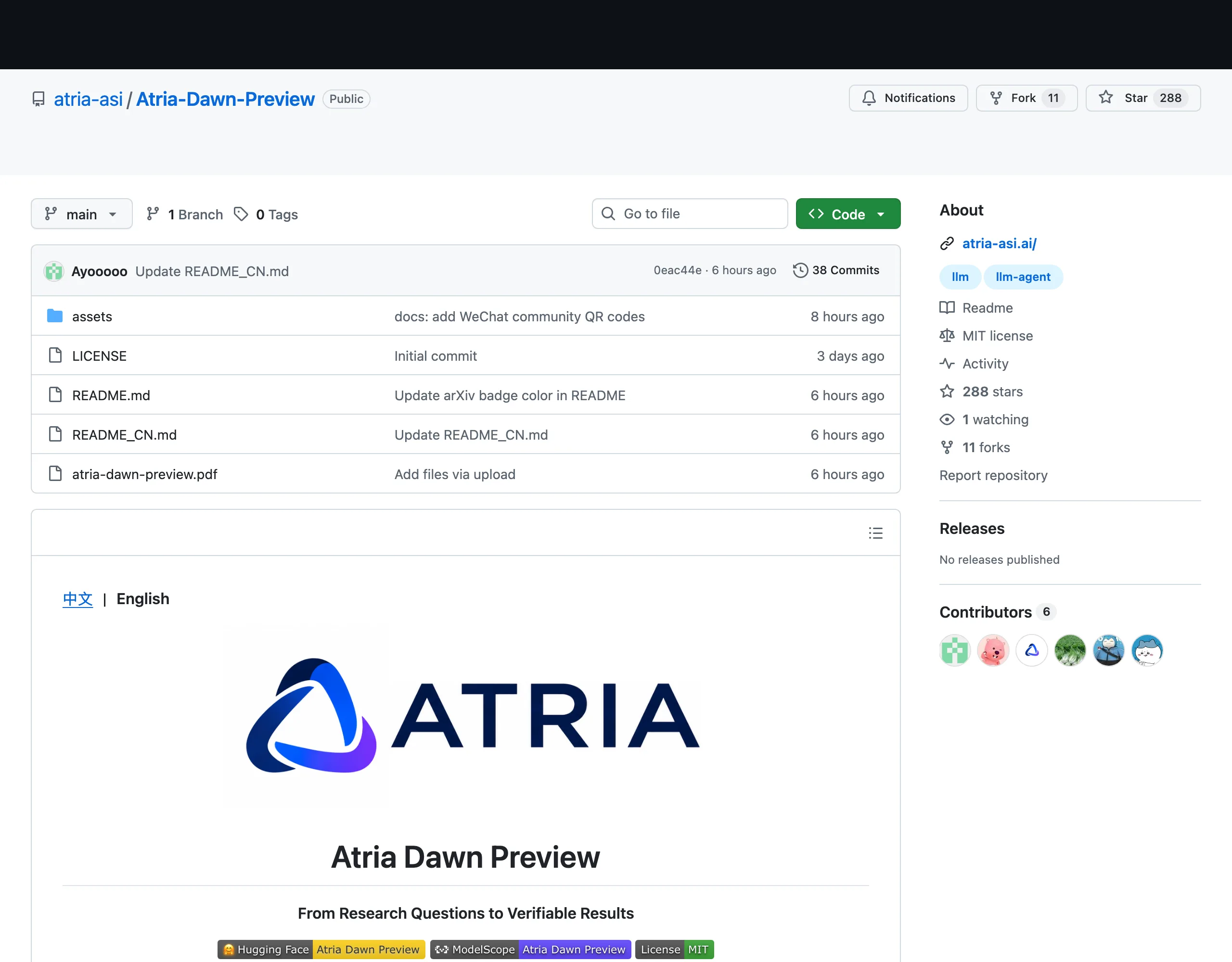This screenshot has height=962, width=1232.
Task: Open the 1 watching link
Action: 996,419
